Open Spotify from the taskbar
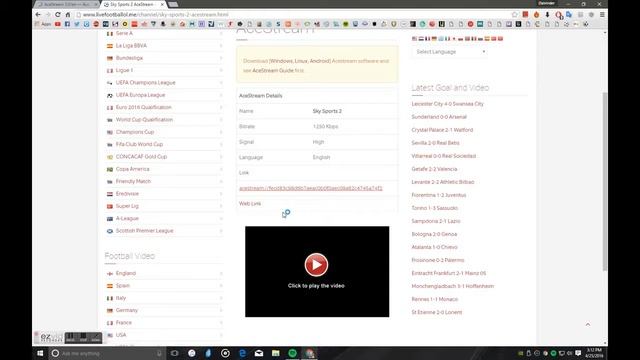The height and width of the screenshot is (360, 640). (x=292, y=353)
